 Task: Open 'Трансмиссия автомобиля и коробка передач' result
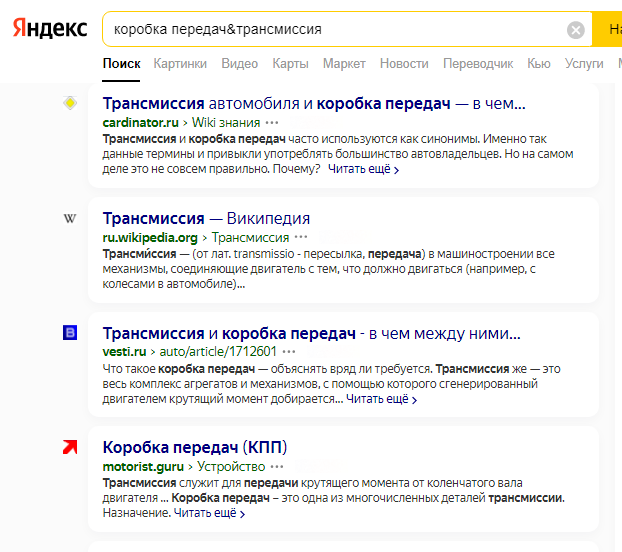314,104
